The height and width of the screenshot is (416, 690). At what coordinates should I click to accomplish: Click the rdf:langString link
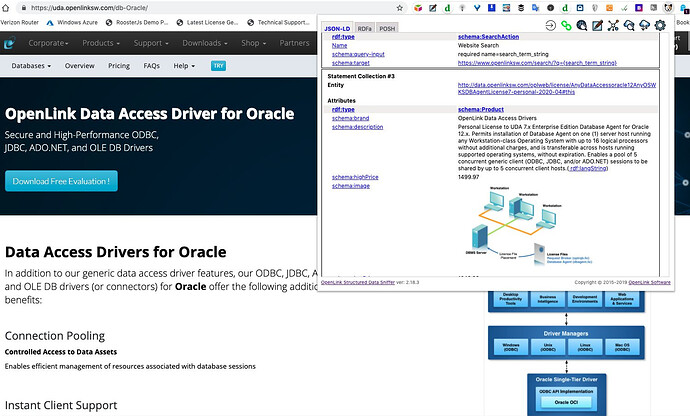pyautogui.click(x=588, y=169)
